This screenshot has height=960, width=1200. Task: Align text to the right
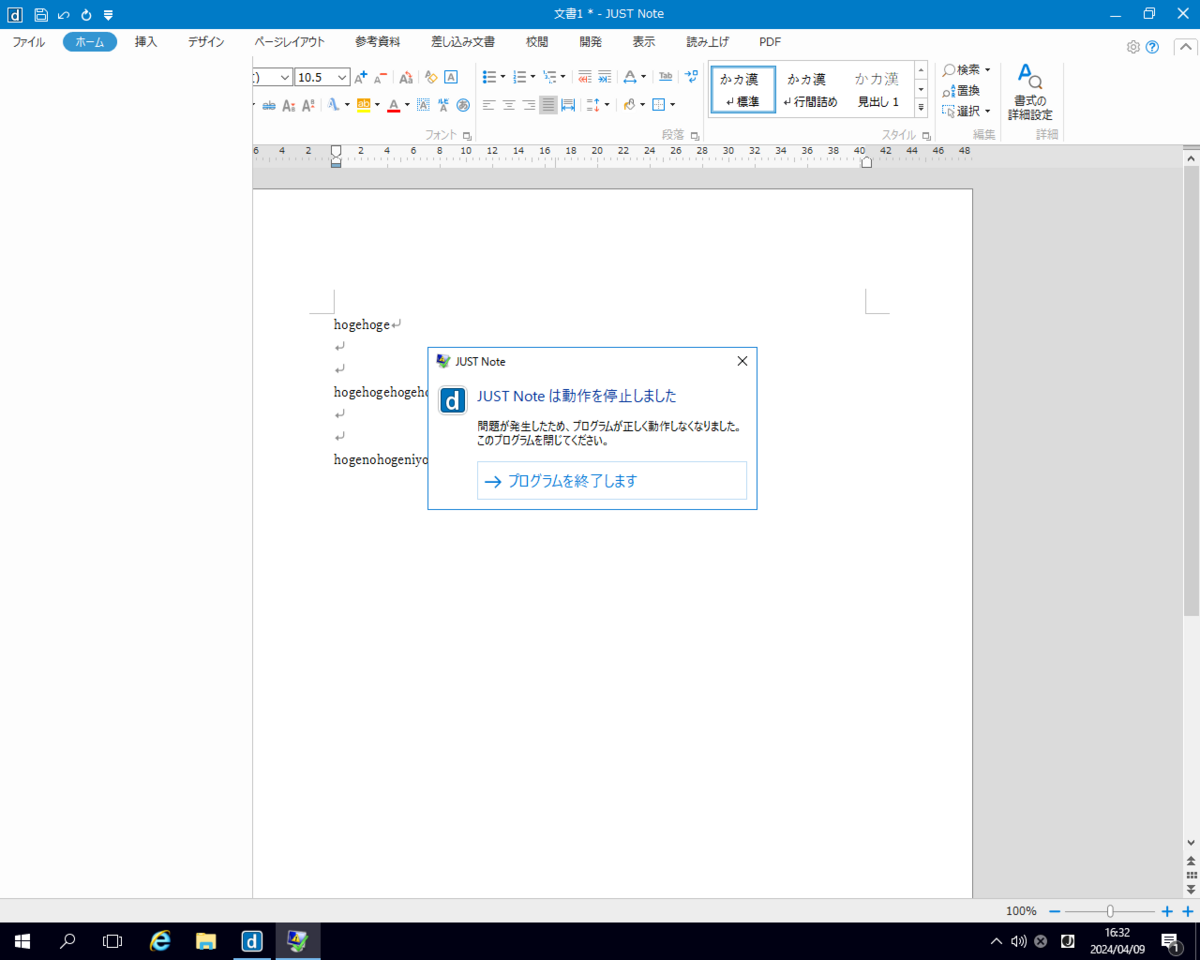tap(529, 105)
